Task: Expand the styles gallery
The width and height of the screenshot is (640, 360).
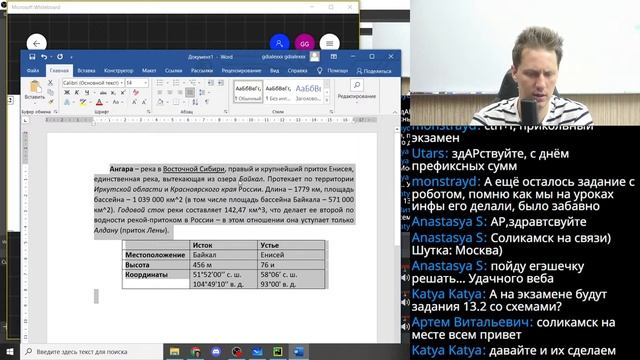Action: click(327, 100)
